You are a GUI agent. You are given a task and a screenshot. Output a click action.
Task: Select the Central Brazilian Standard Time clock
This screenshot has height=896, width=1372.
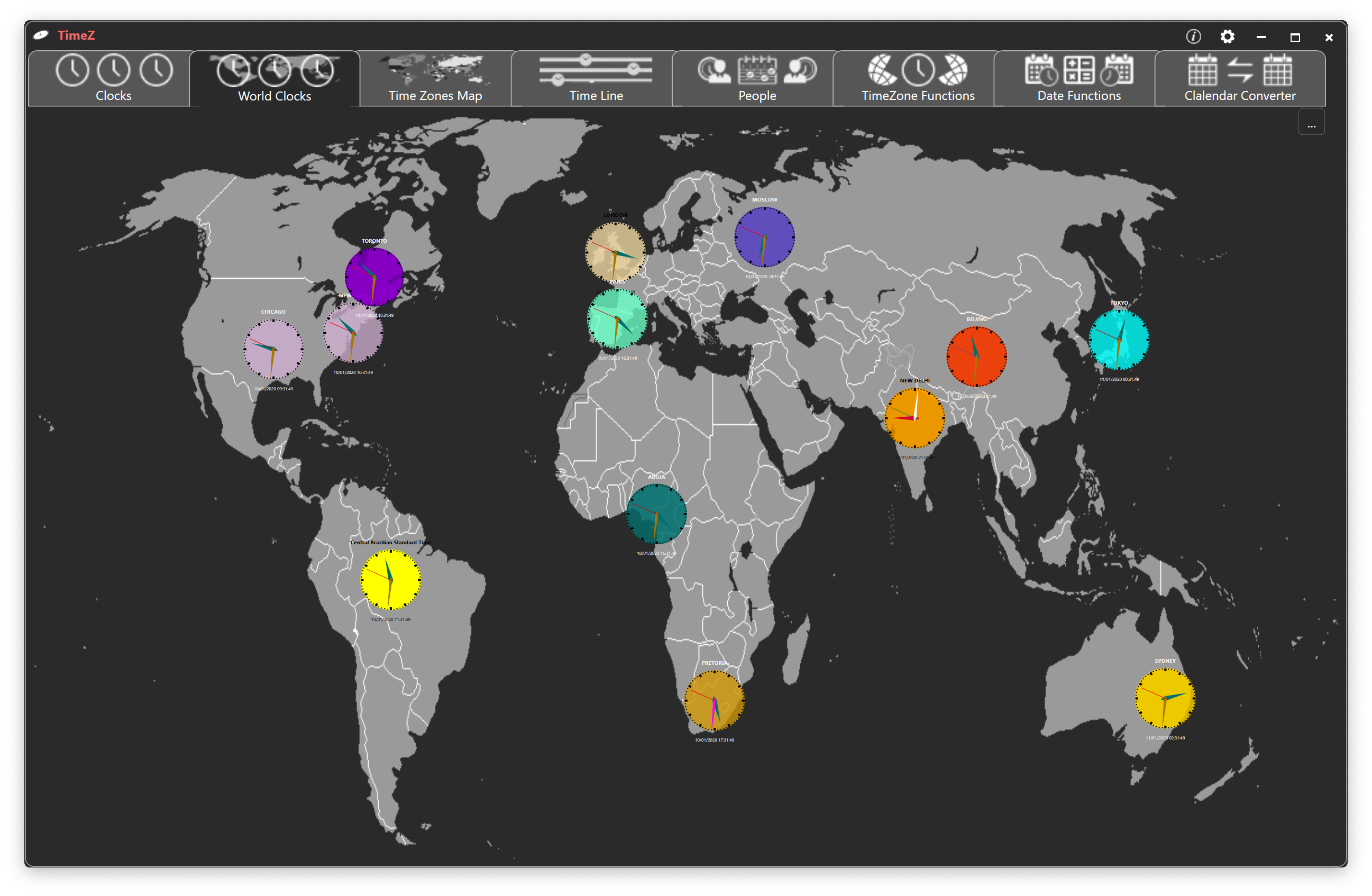pos(390,580)
